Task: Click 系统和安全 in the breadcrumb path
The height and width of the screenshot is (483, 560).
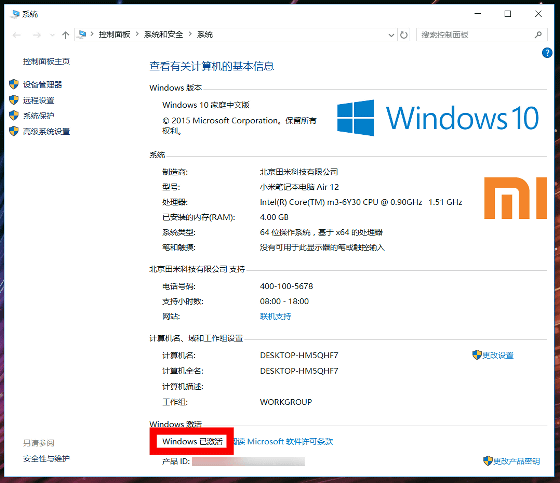Action: 164,35
